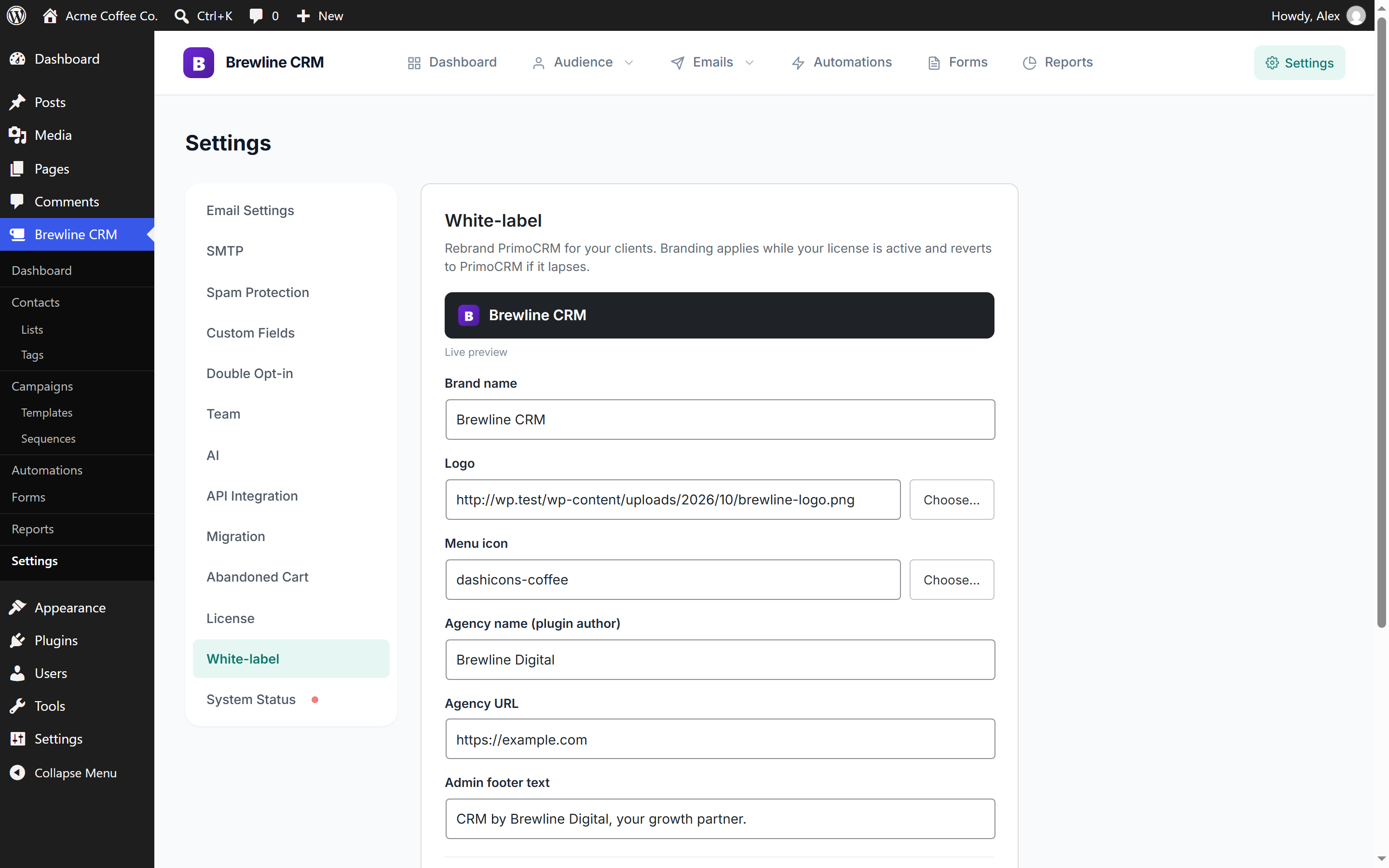Click the Admin footer text field
Image resolution: width=1389 pixels, height=868 pixels.
point(721,819)
